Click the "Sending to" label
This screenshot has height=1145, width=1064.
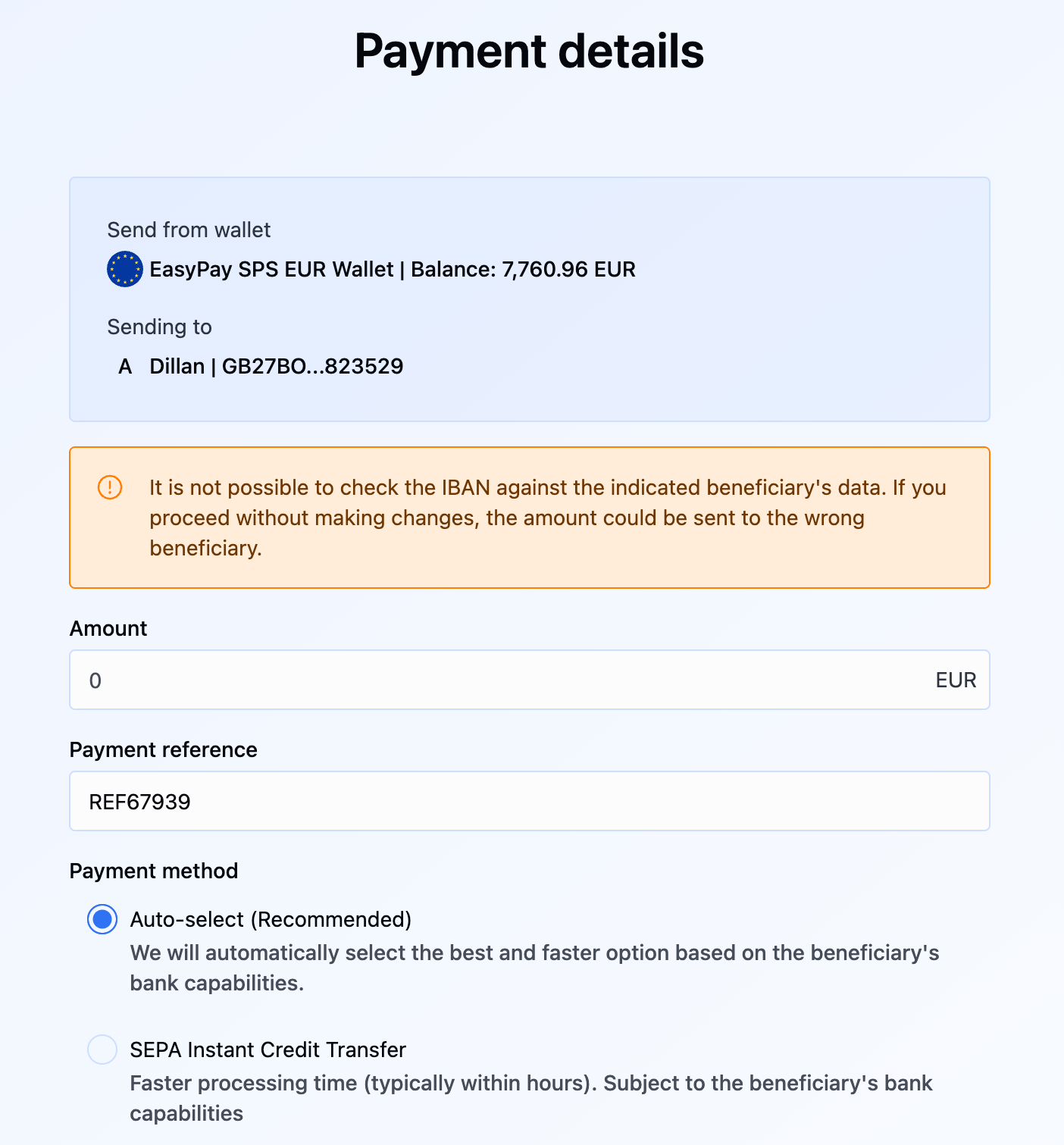click(x=159, y=327)
